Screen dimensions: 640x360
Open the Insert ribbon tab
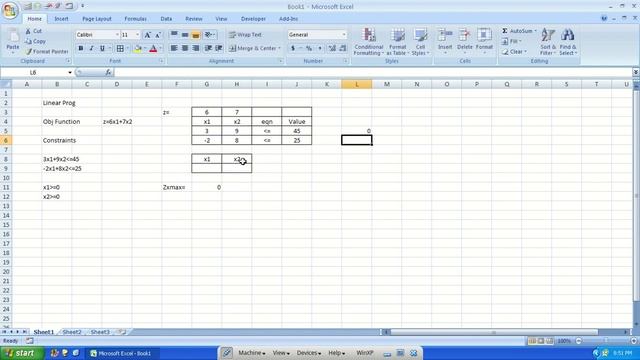click(x=61, y=19)
